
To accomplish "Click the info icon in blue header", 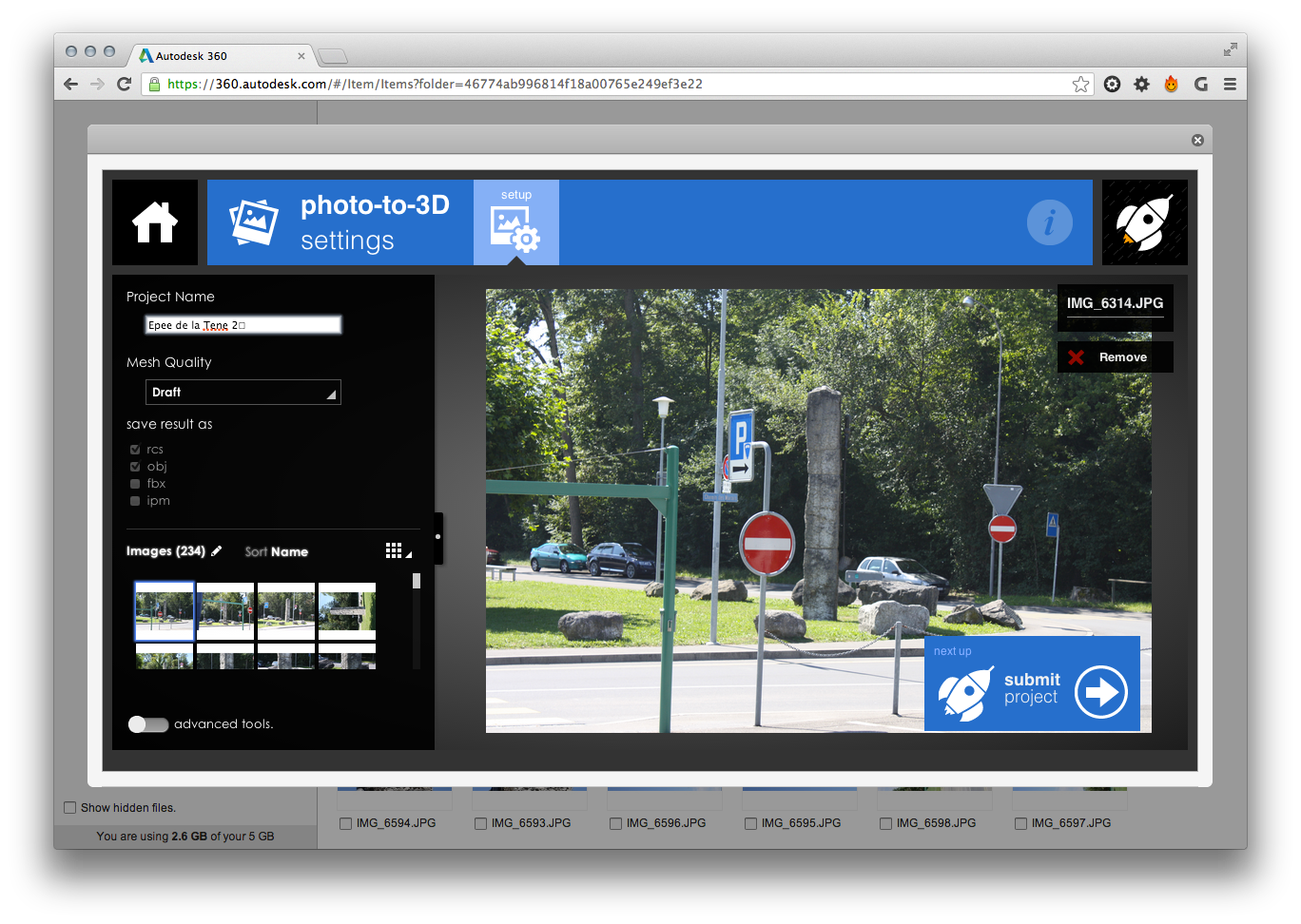I will (x=1049, y=223).
